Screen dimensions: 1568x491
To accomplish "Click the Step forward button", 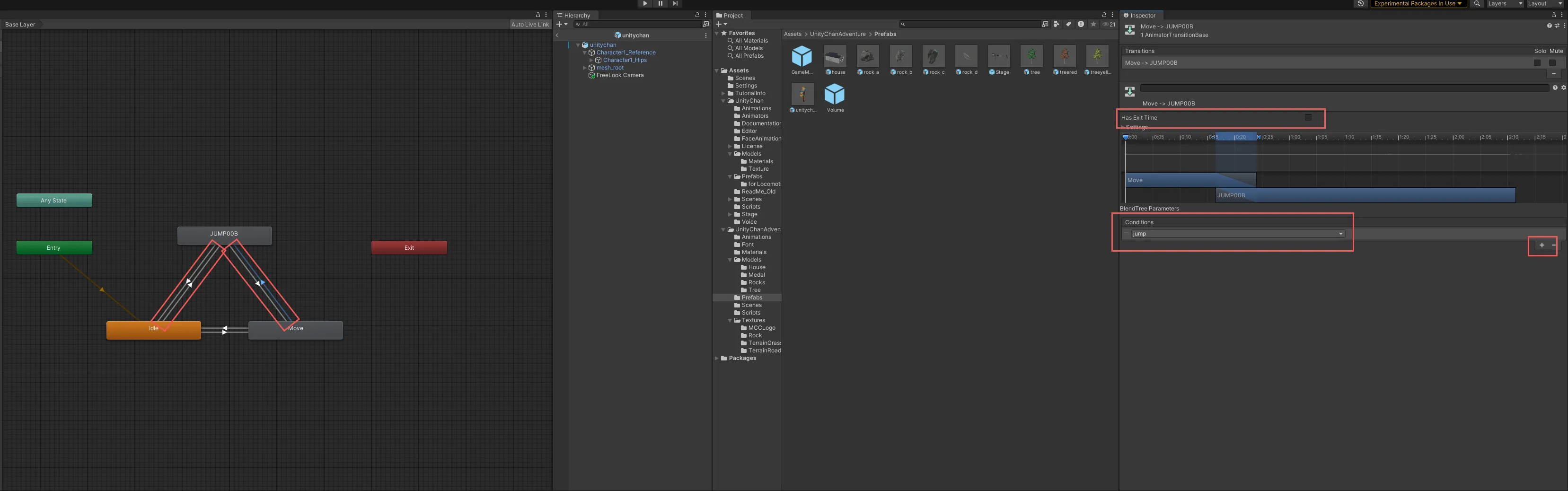I will 675,4.
